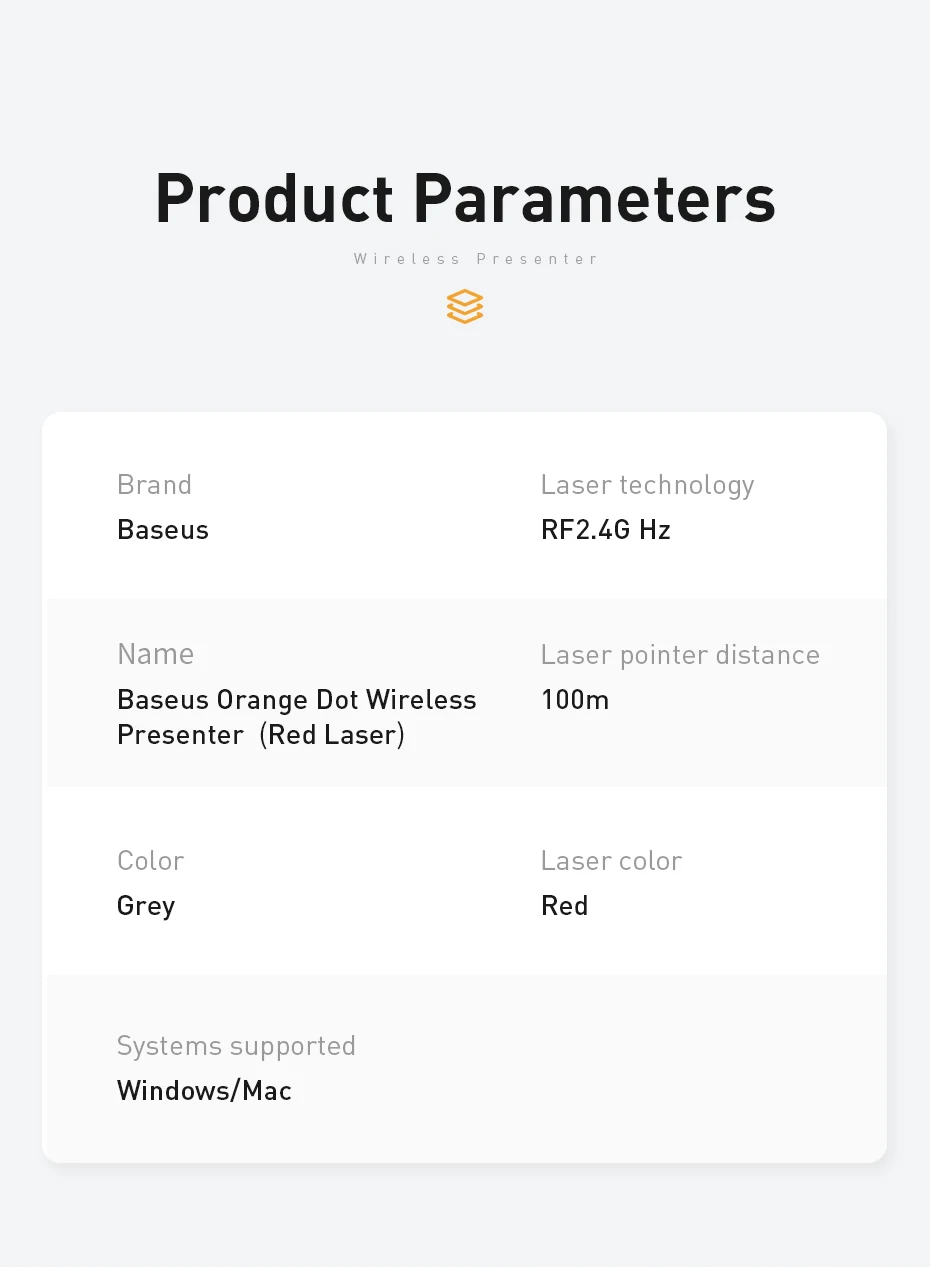Click the Laser technology label
The image size is (930, 1268).
(x=647, y=485)
